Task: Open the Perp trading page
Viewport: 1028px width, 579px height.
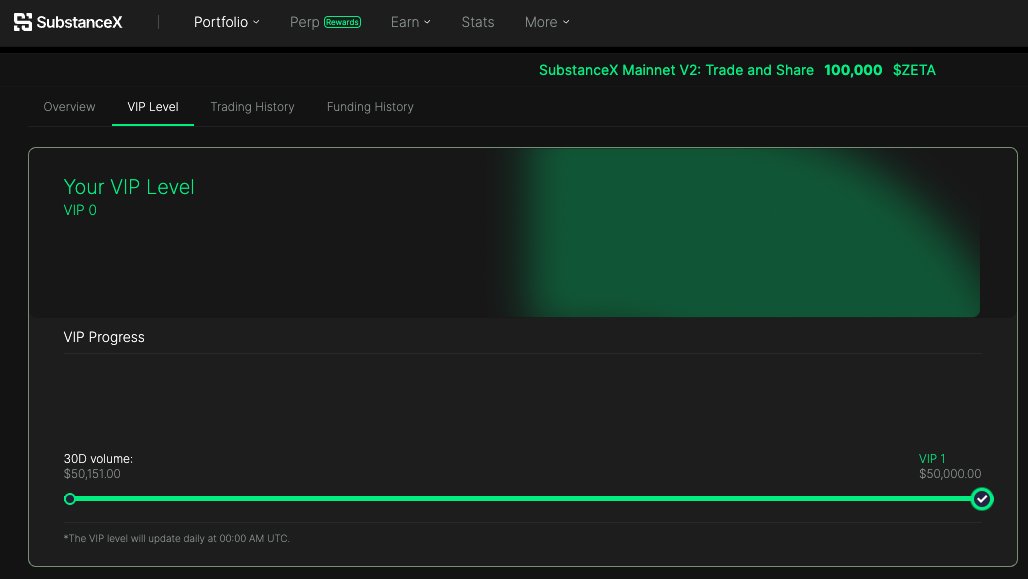Action: click(x=304, y=22)
